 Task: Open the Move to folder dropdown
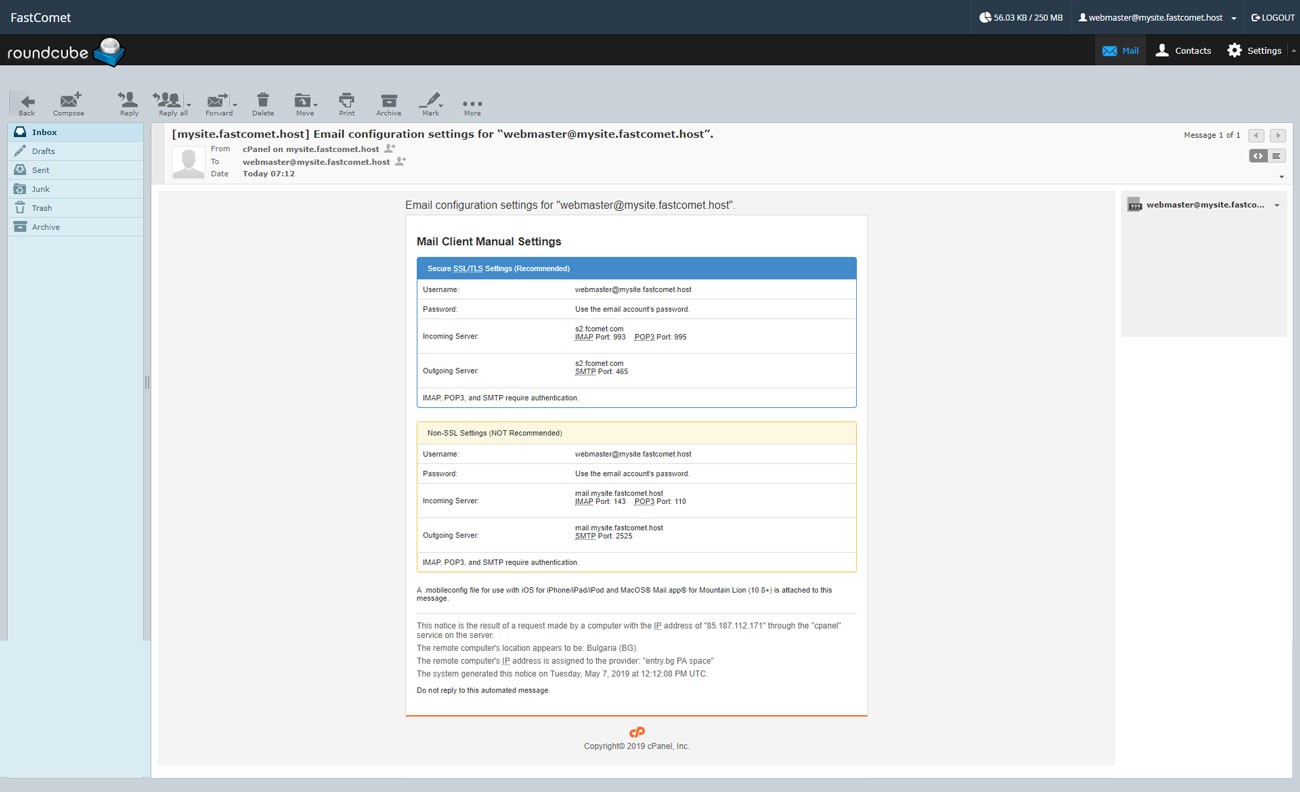point(304,100)
